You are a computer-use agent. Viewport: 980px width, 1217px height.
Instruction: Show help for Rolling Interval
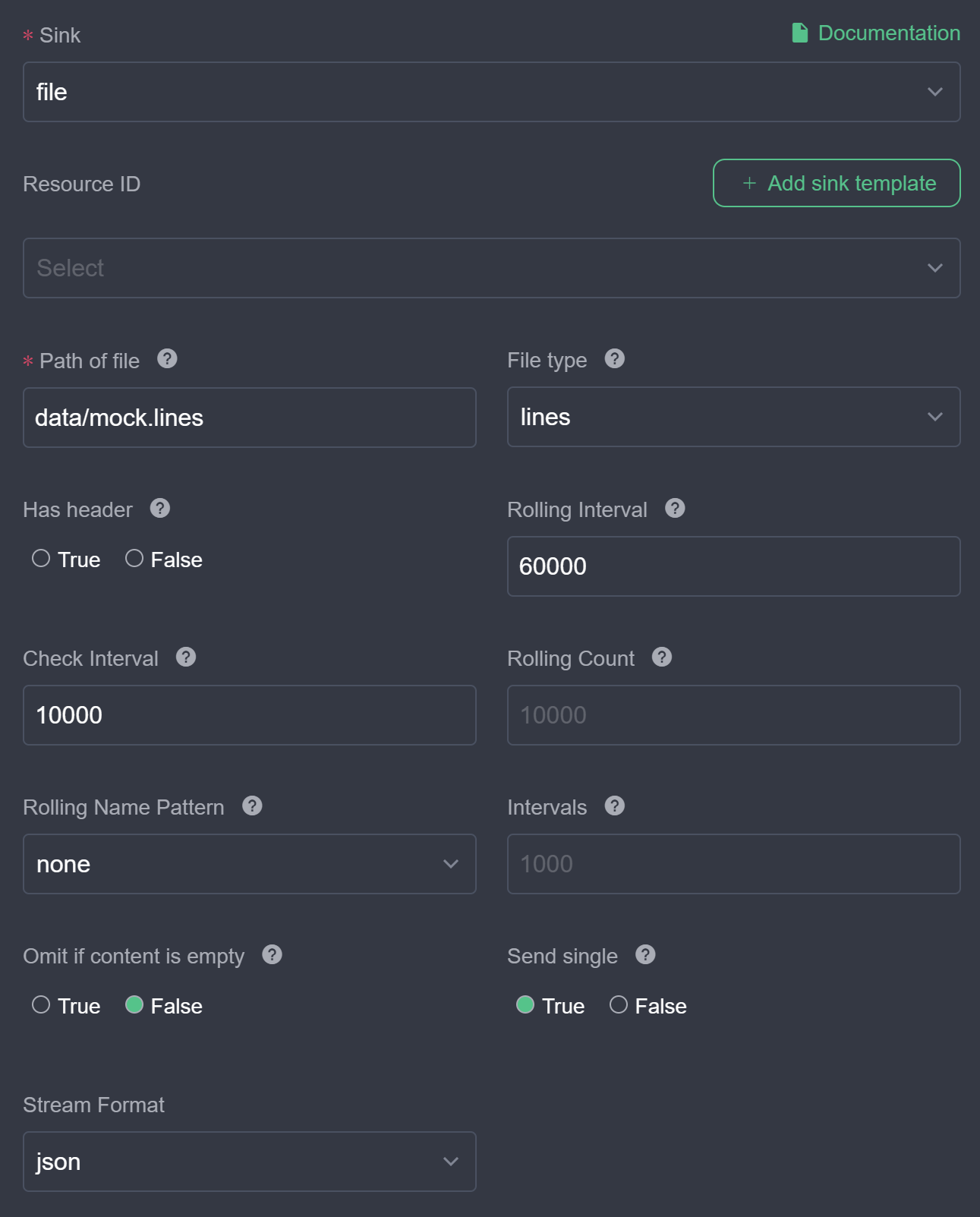pyautogui.click(x=675, y=508)
